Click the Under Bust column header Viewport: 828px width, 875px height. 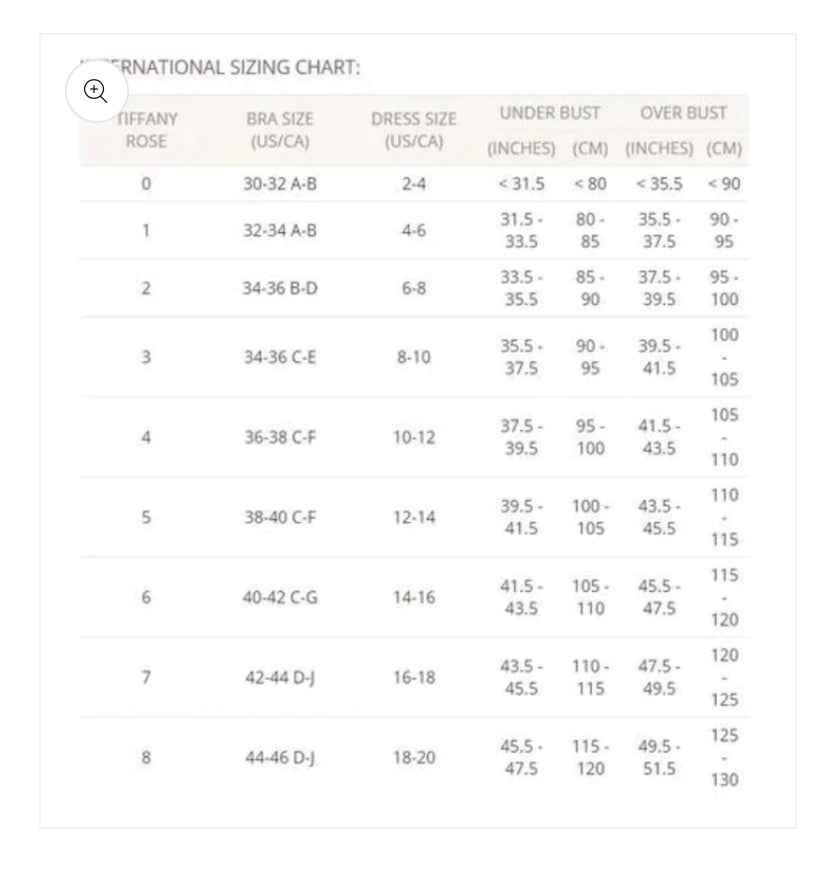(549, 113)
